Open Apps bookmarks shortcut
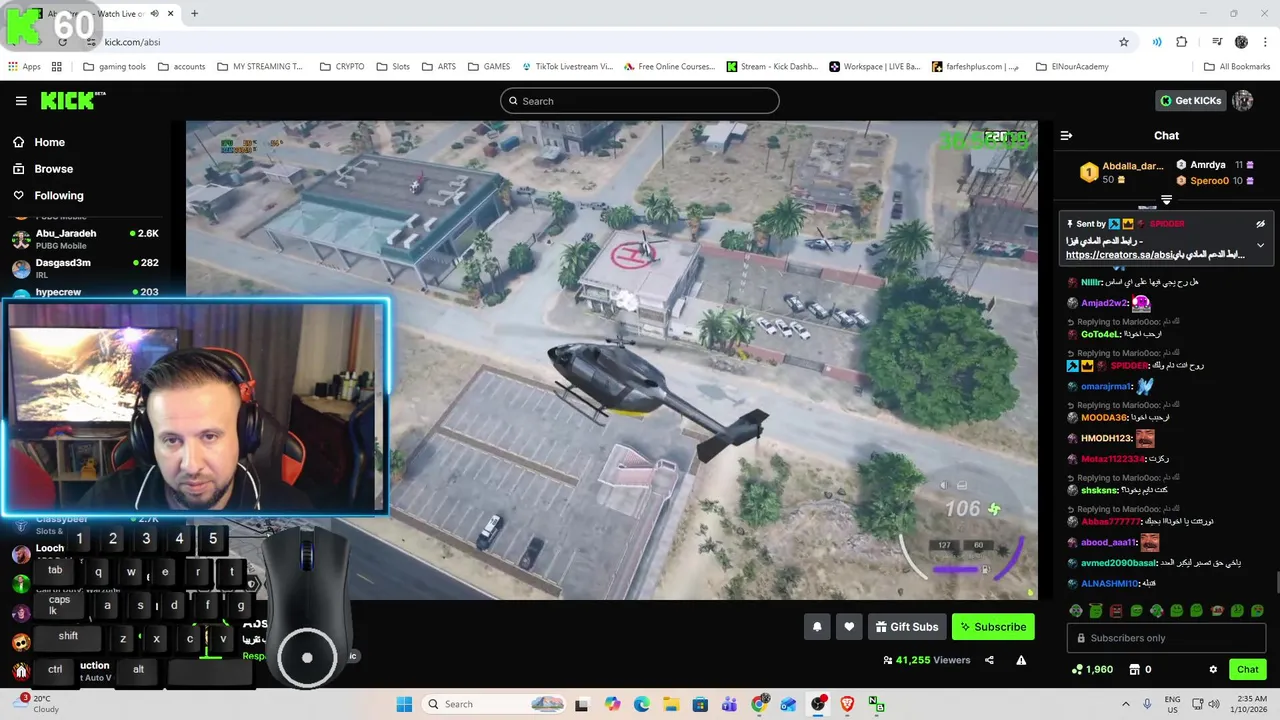The width and height of the screenshot is (1280, 720). (x=24, y=67)
